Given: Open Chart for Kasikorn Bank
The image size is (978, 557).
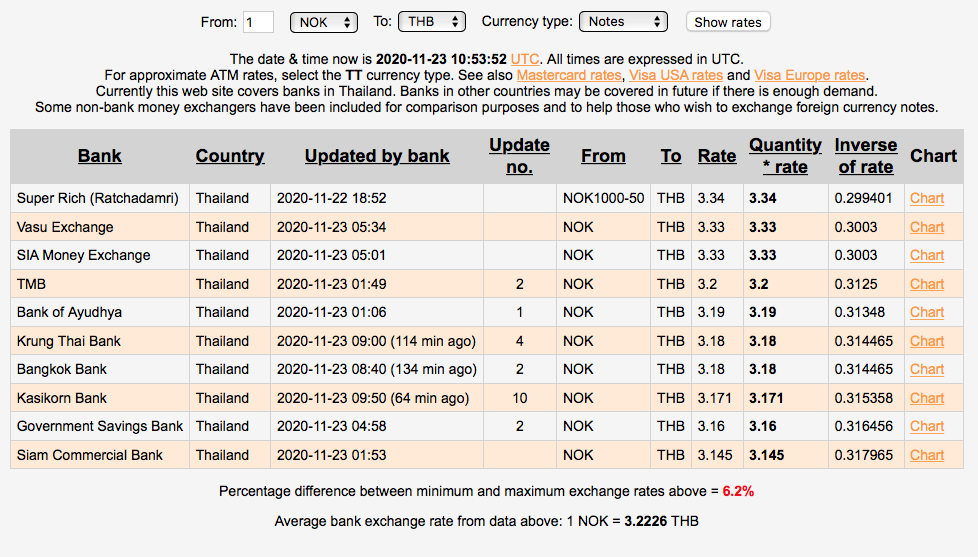Looking at the screenshot, I should point(926,398).
